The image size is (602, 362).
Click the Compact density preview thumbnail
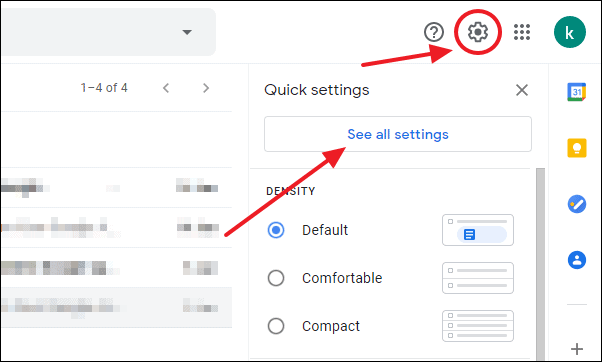tap(478, 326)
